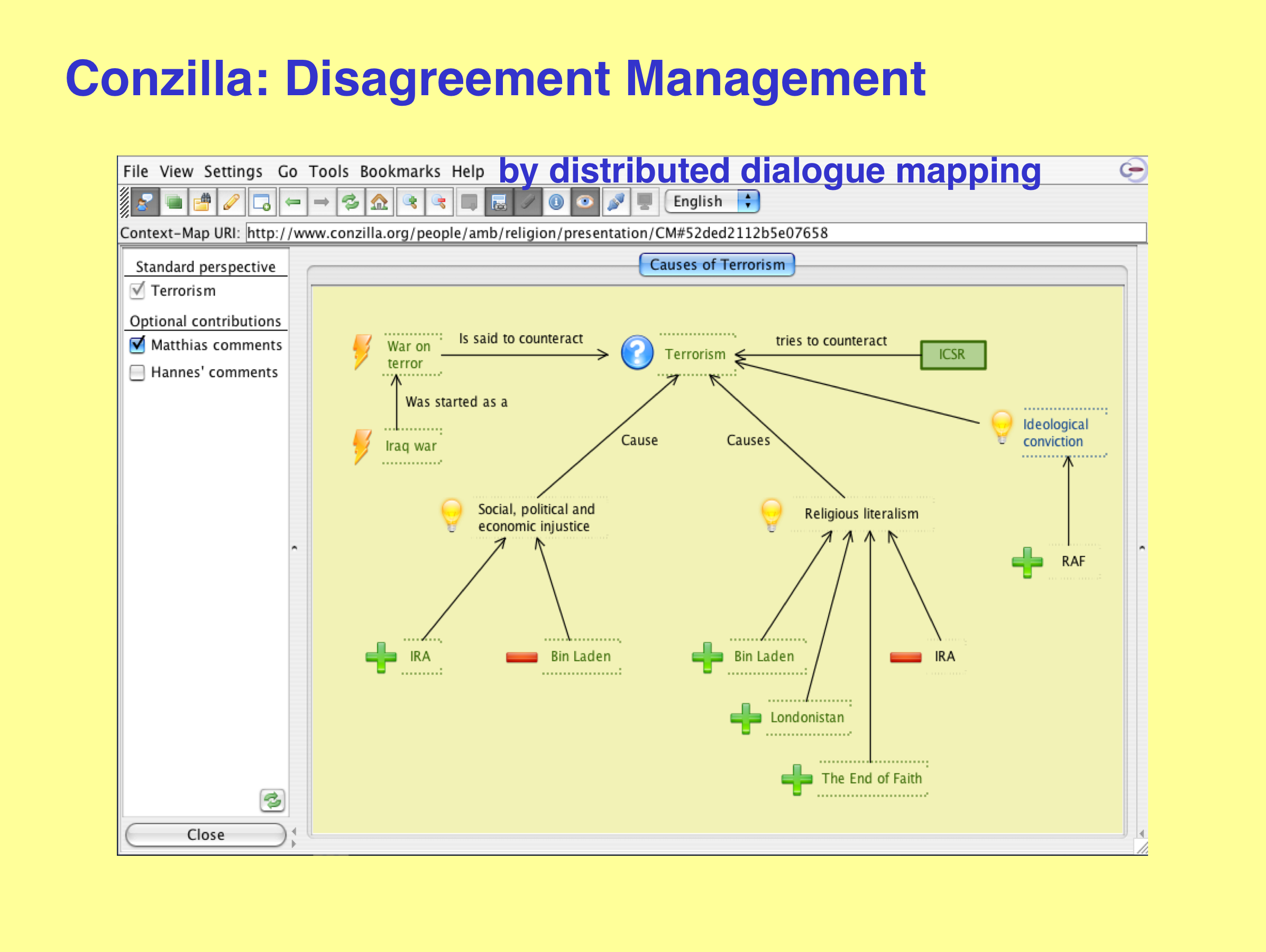Screen dimensions: 1266x952
Task: Toggle the eye view icon
Action: (584, 202)
